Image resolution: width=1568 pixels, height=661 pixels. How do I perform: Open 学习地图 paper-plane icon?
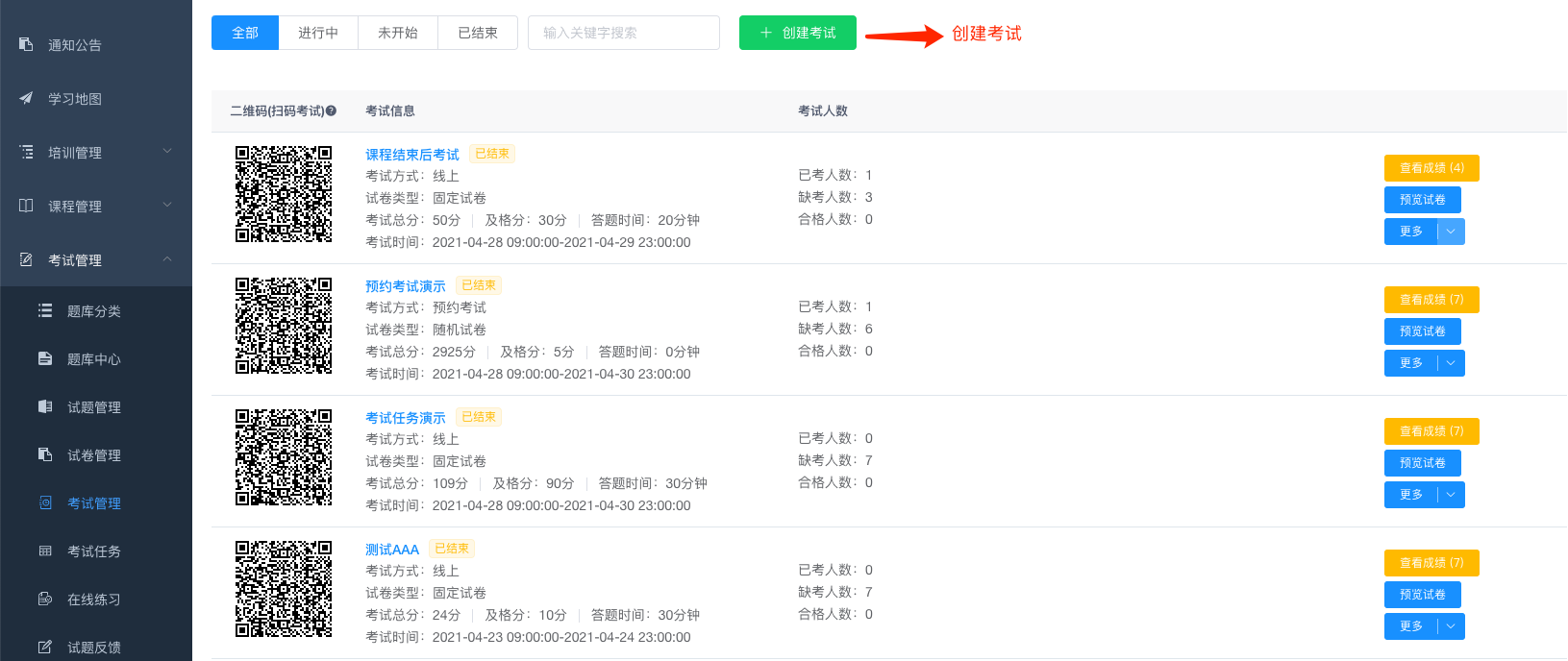(x=26, y=98)
